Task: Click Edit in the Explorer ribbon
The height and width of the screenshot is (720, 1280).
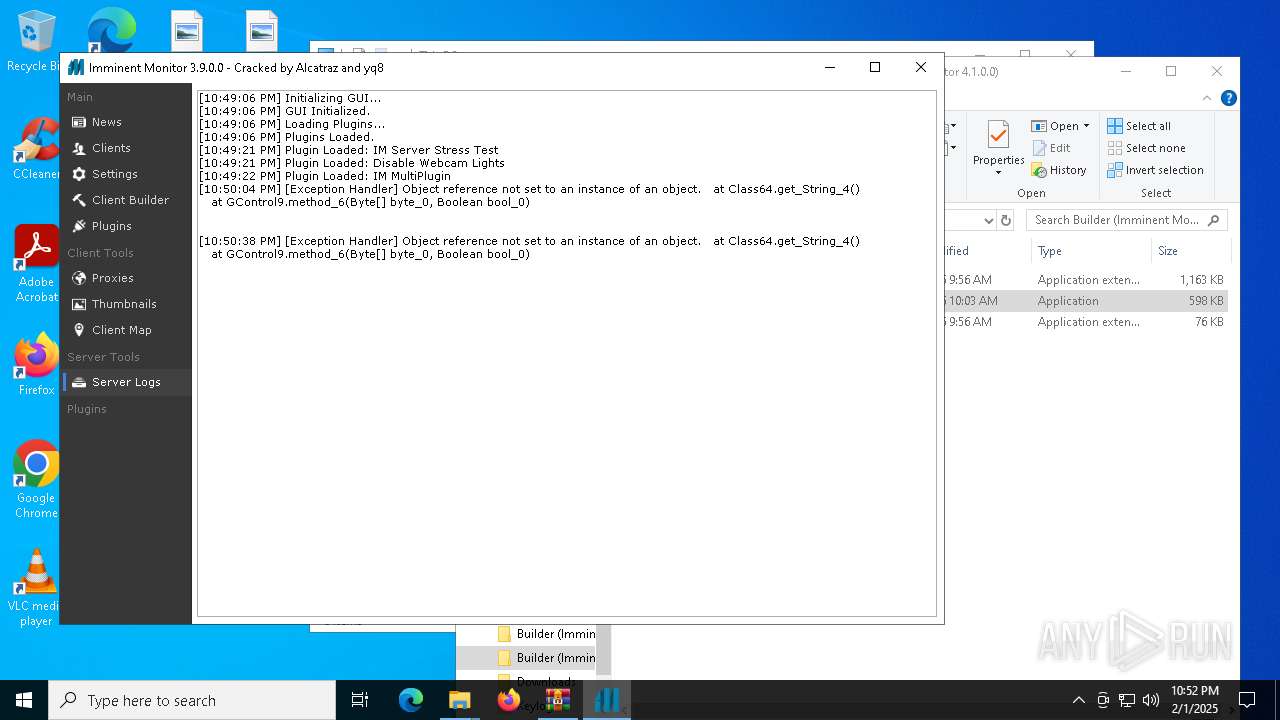Action: [1051, 148]
